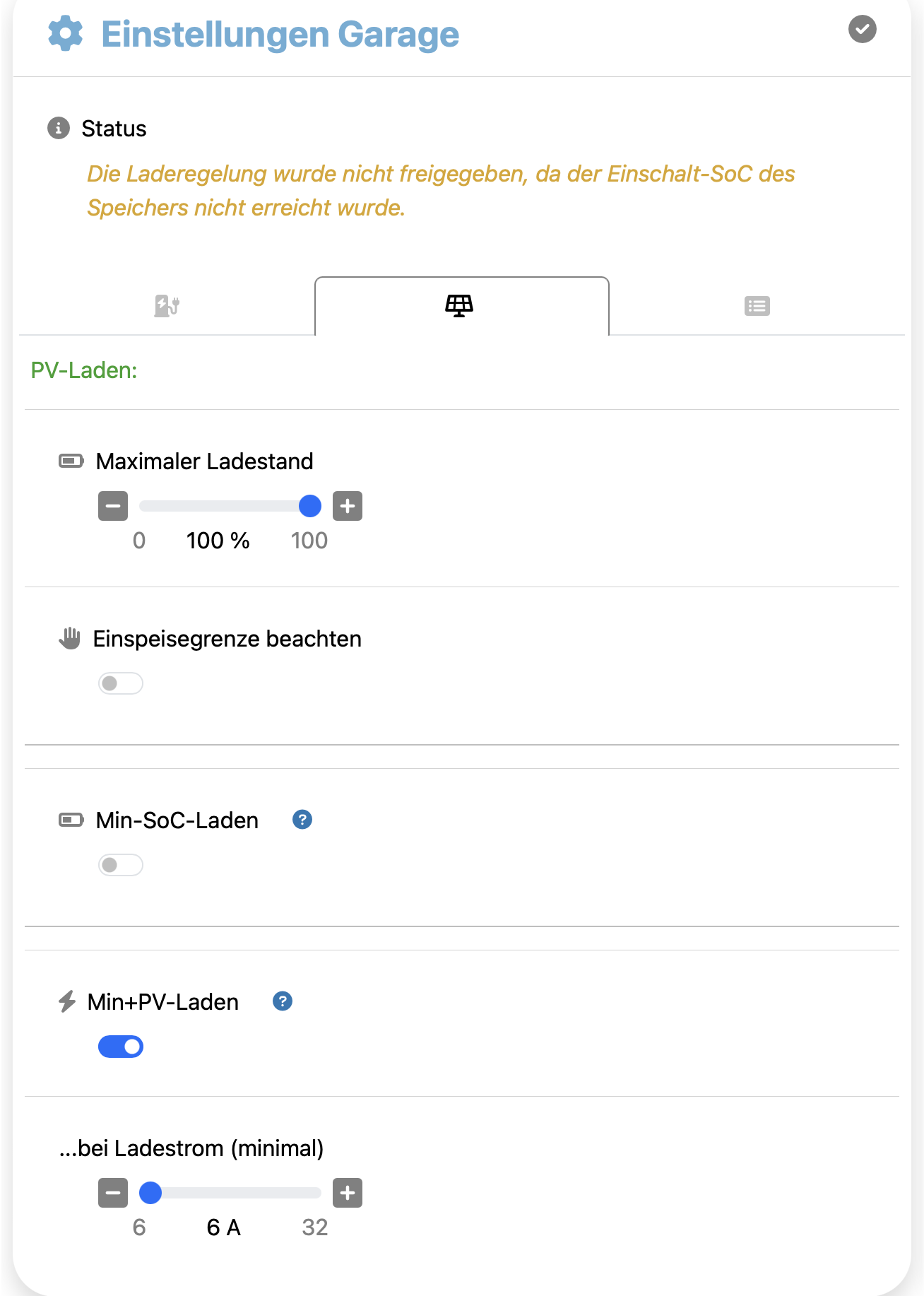Viewport: 924px width, 1296px height.
Task: Open help for Min-SoC-Laden
Action: (302, 820)
